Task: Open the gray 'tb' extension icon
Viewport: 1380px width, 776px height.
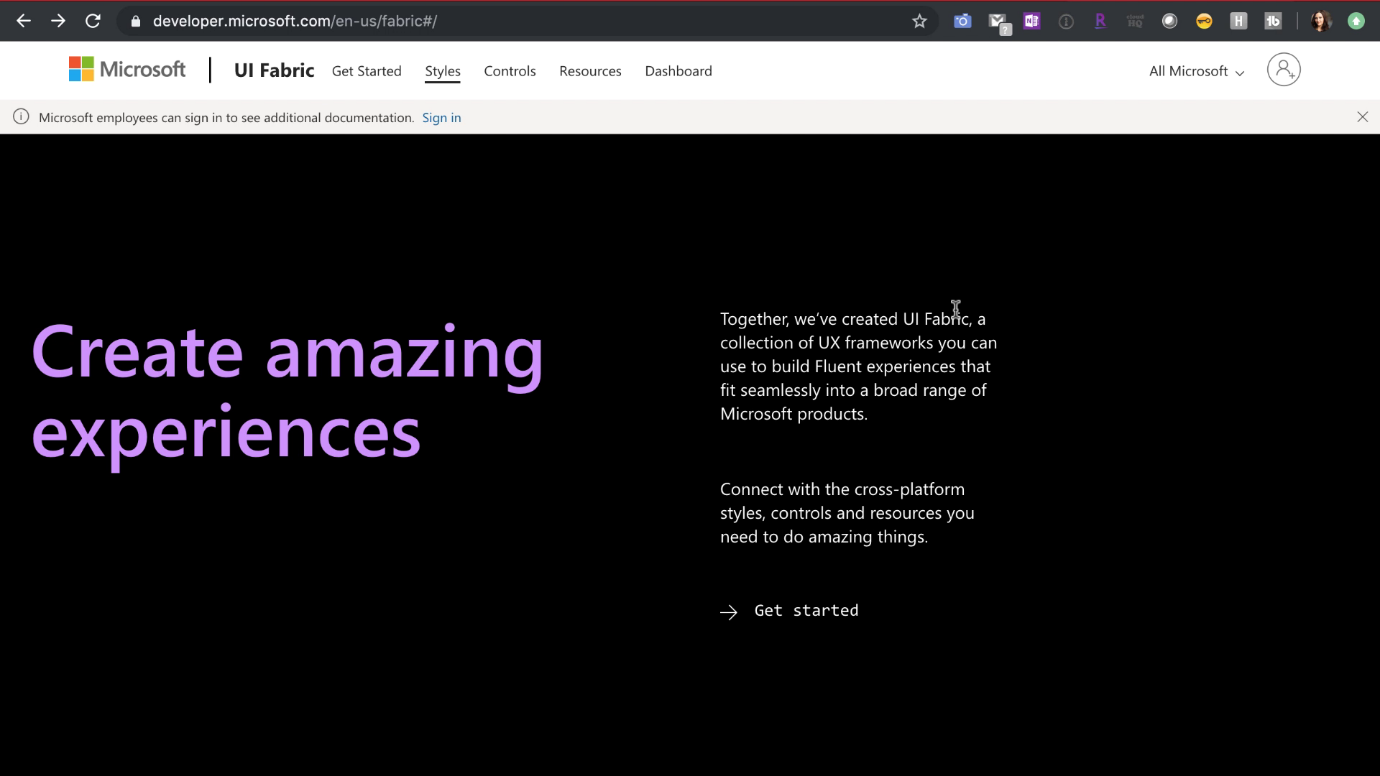Action: point(1273,21)
